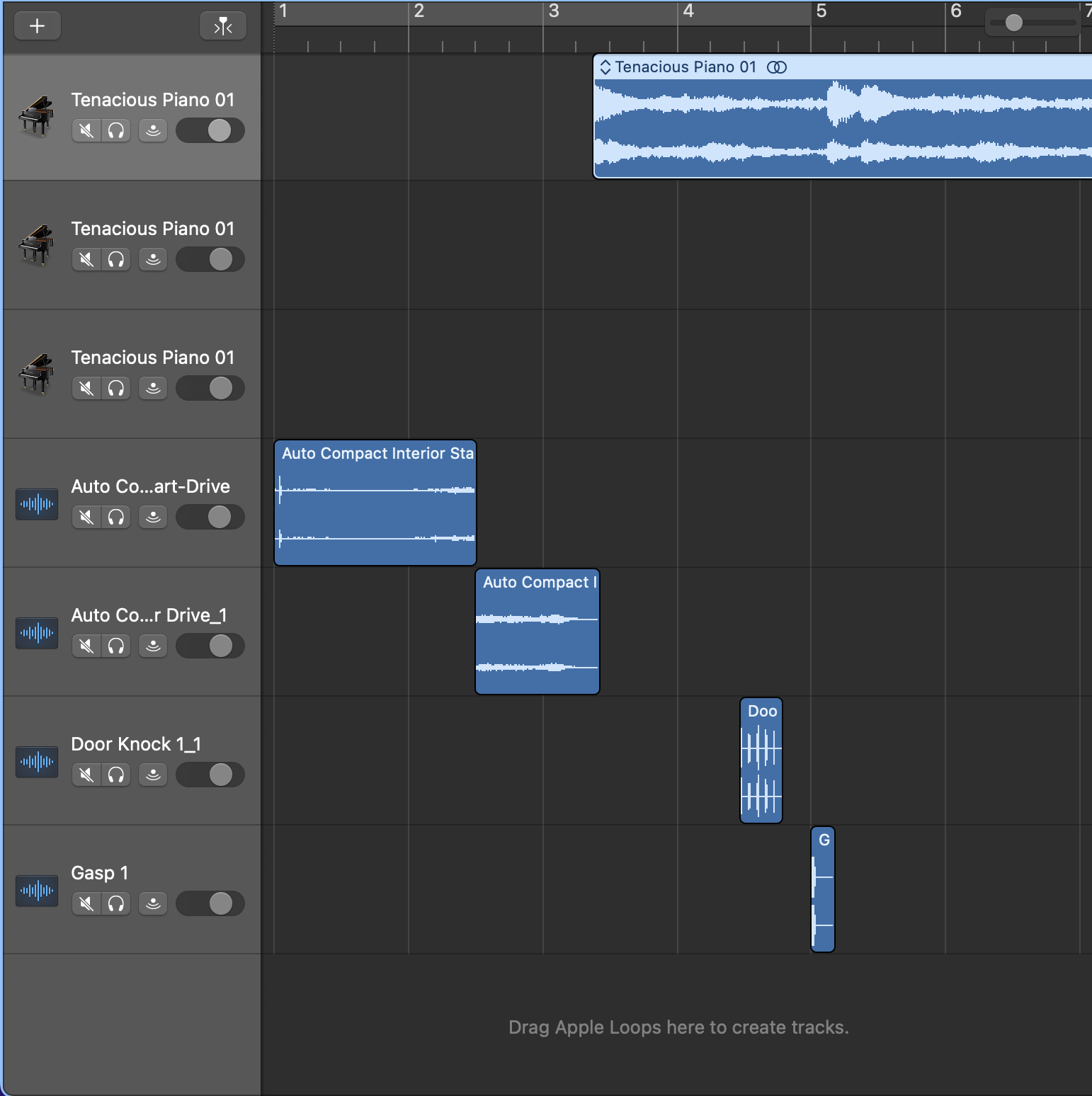Click the waveform icon of the Auto Co...art-Drive track
Viewport: 1092px width, 1096px height.
37,504
